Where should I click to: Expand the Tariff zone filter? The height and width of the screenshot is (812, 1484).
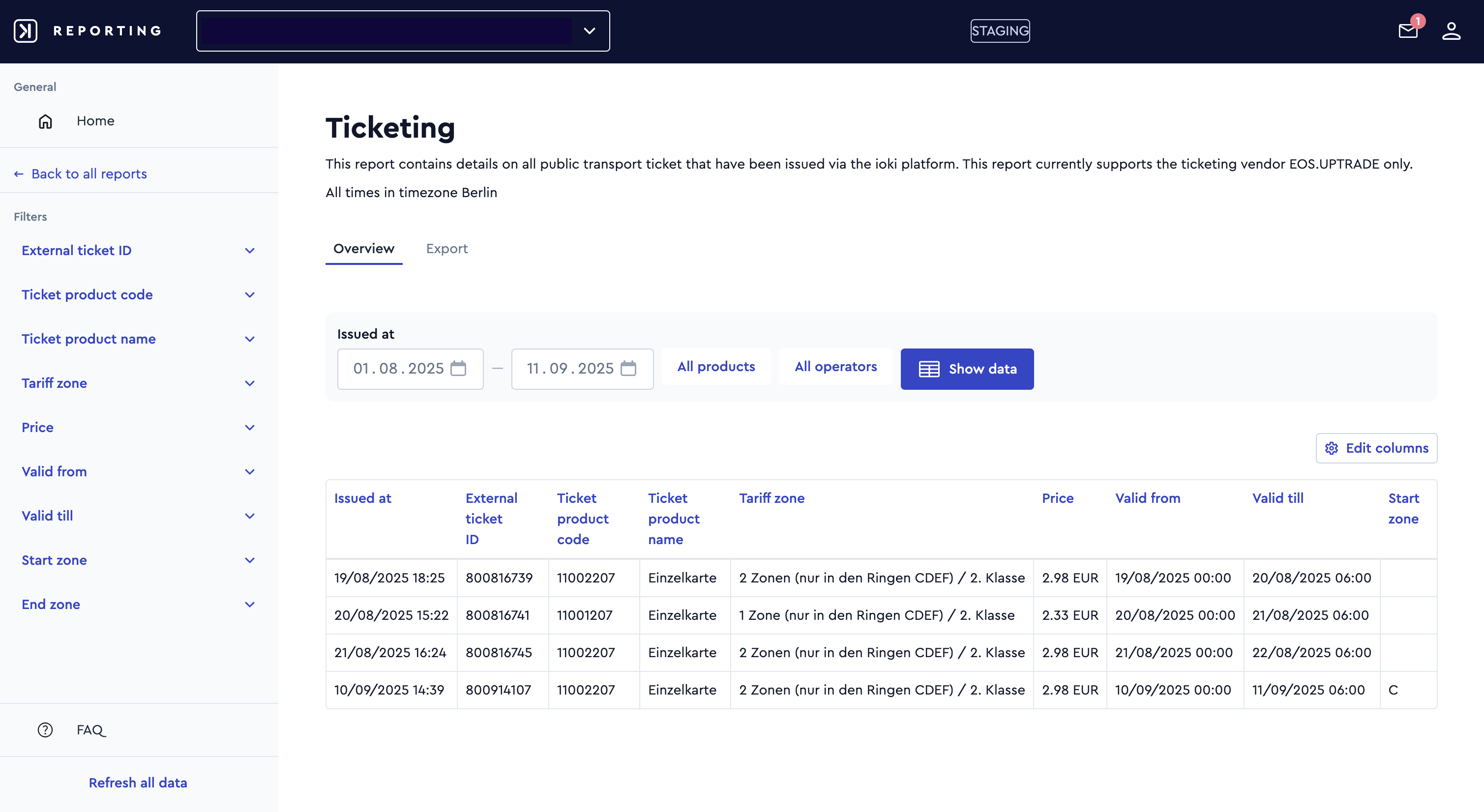[x=138, y=383]
